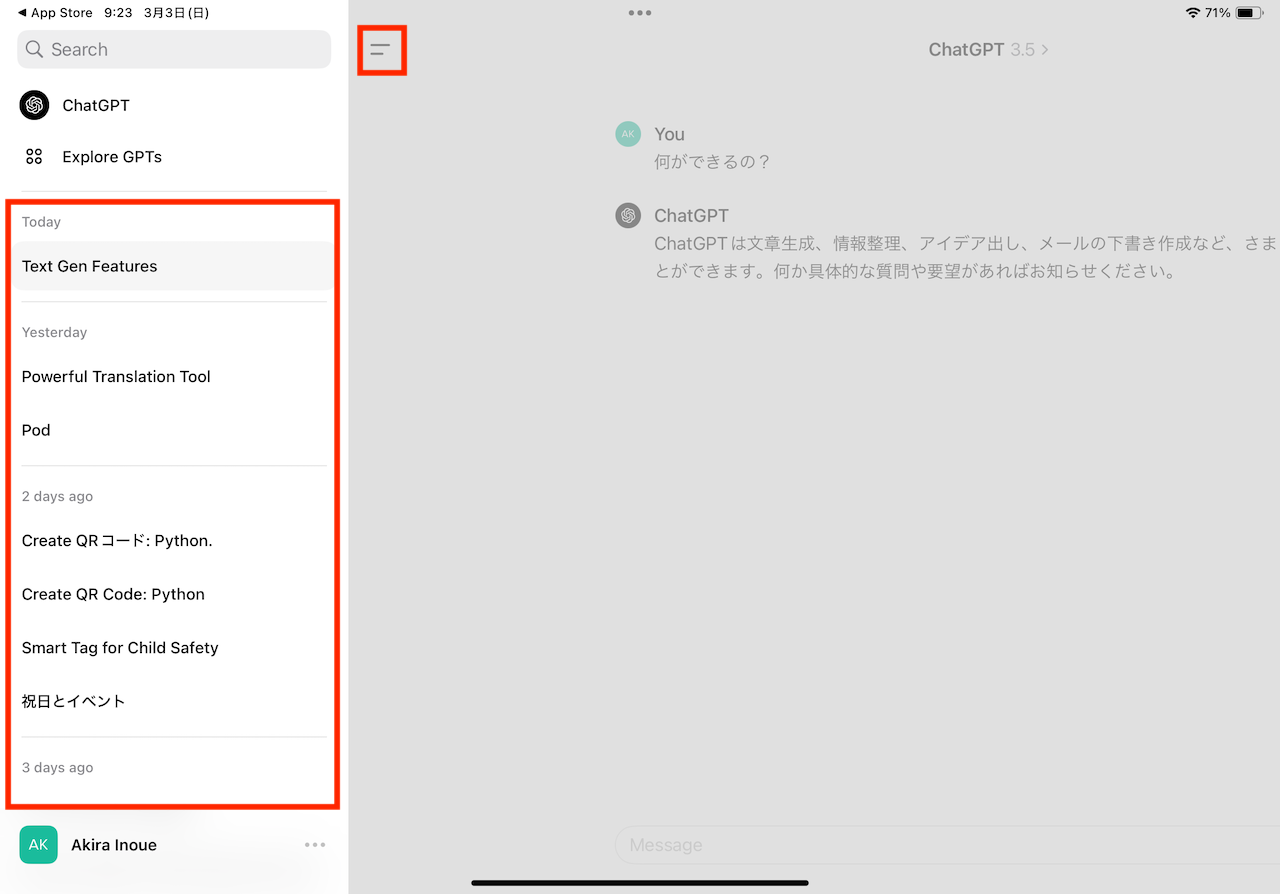This screenshot has width=1280, height=894.
Task: Tap the ChatGPT sender name in conversation
Action: (692, 215)
